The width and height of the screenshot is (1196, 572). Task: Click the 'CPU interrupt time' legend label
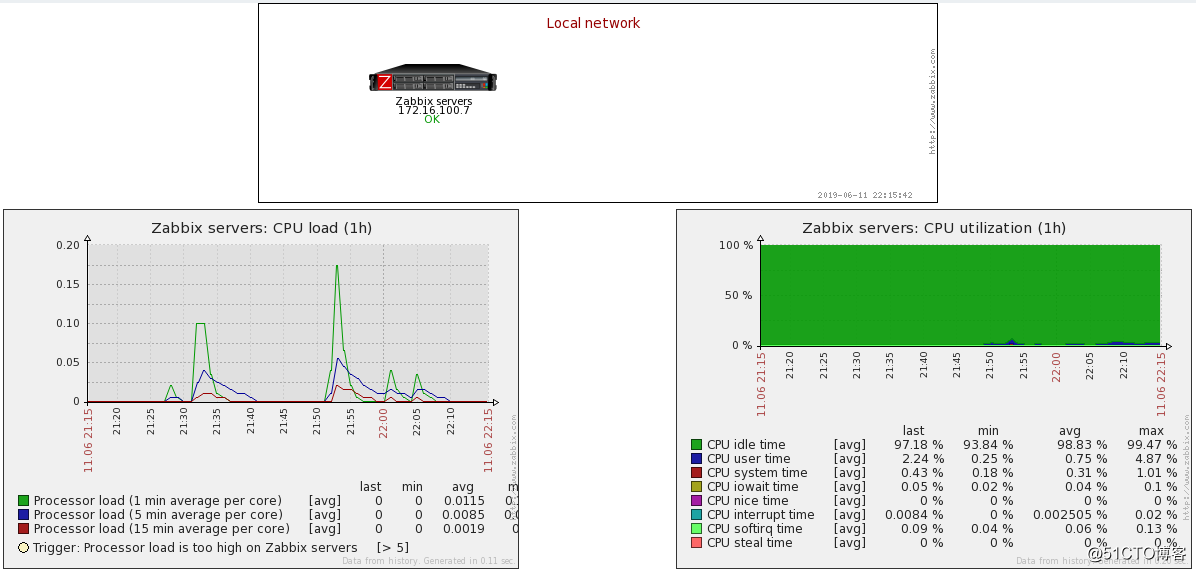(760, 515)
